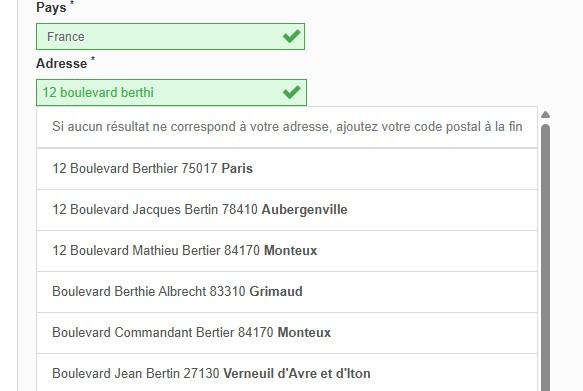Image resolution: width=583 pixels, height=391 pixels.
Task: Click the bold city name Grimaud
Action: click(276, 291)
